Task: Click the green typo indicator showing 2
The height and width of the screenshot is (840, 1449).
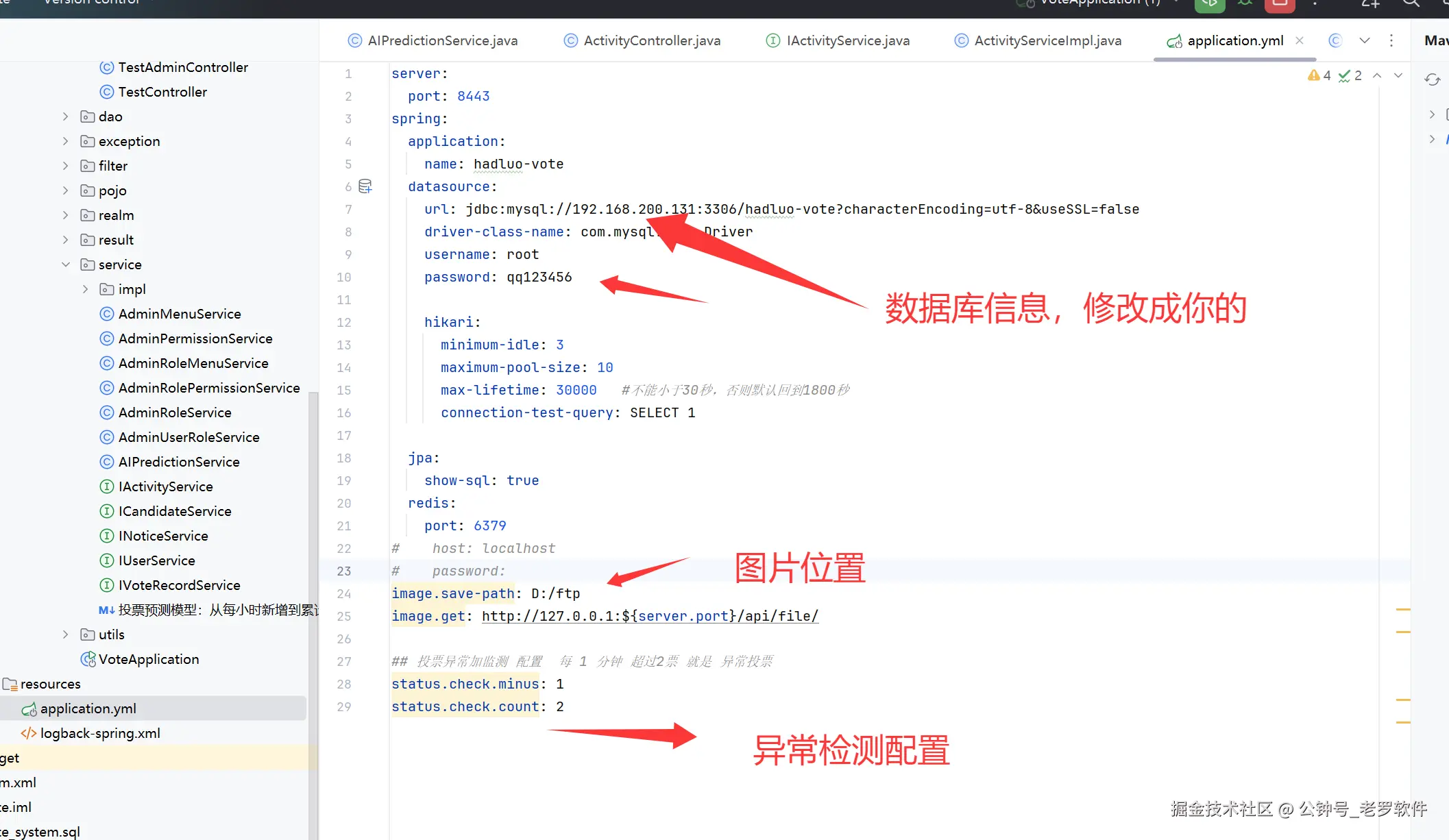Action: [1350, 75]
